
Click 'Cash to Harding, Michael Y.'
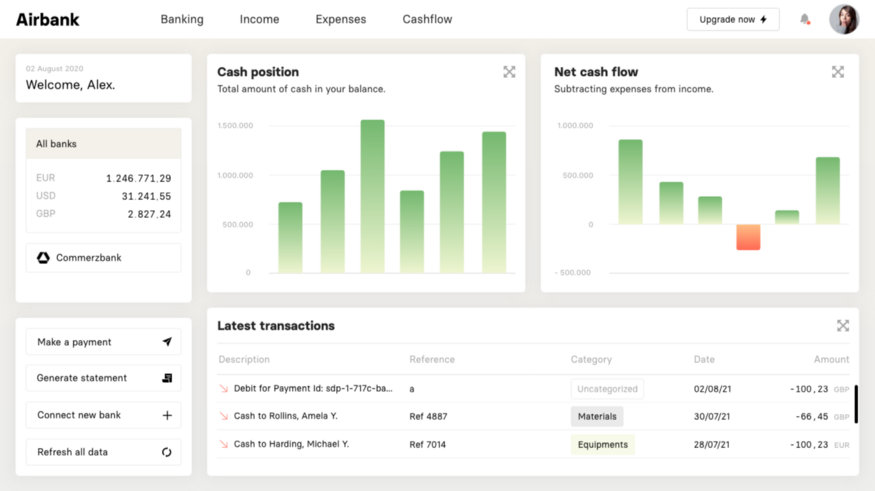(291, 444)
